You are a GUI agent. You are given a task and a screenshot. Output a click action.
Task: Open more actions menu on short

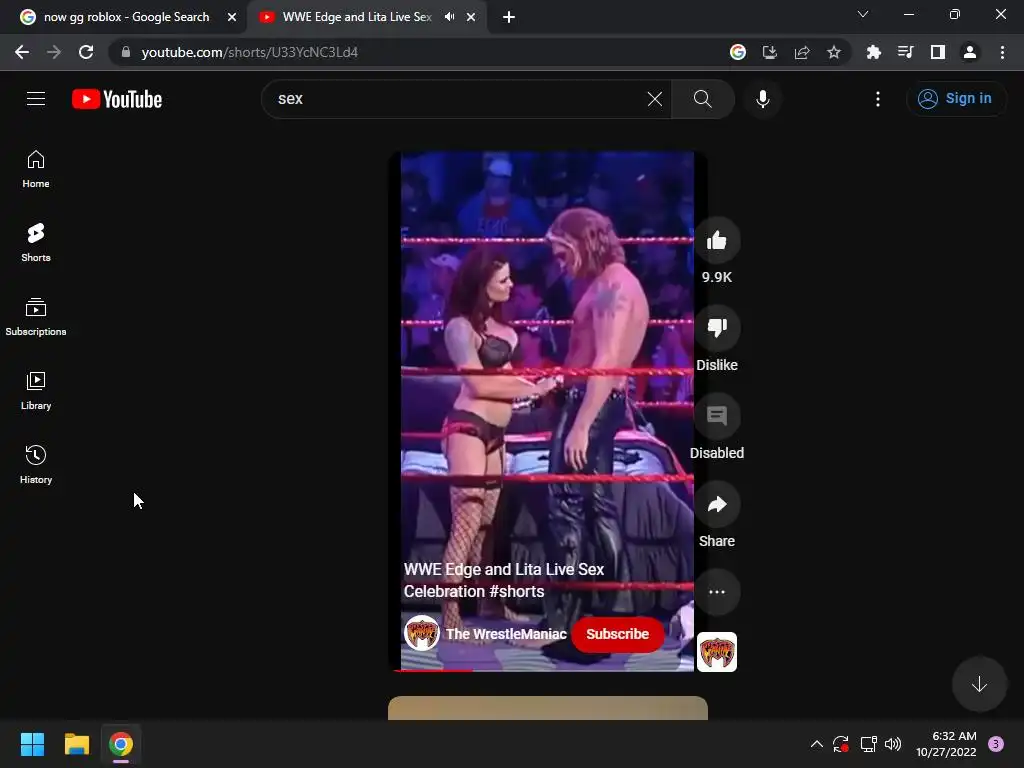click(717, 592)
